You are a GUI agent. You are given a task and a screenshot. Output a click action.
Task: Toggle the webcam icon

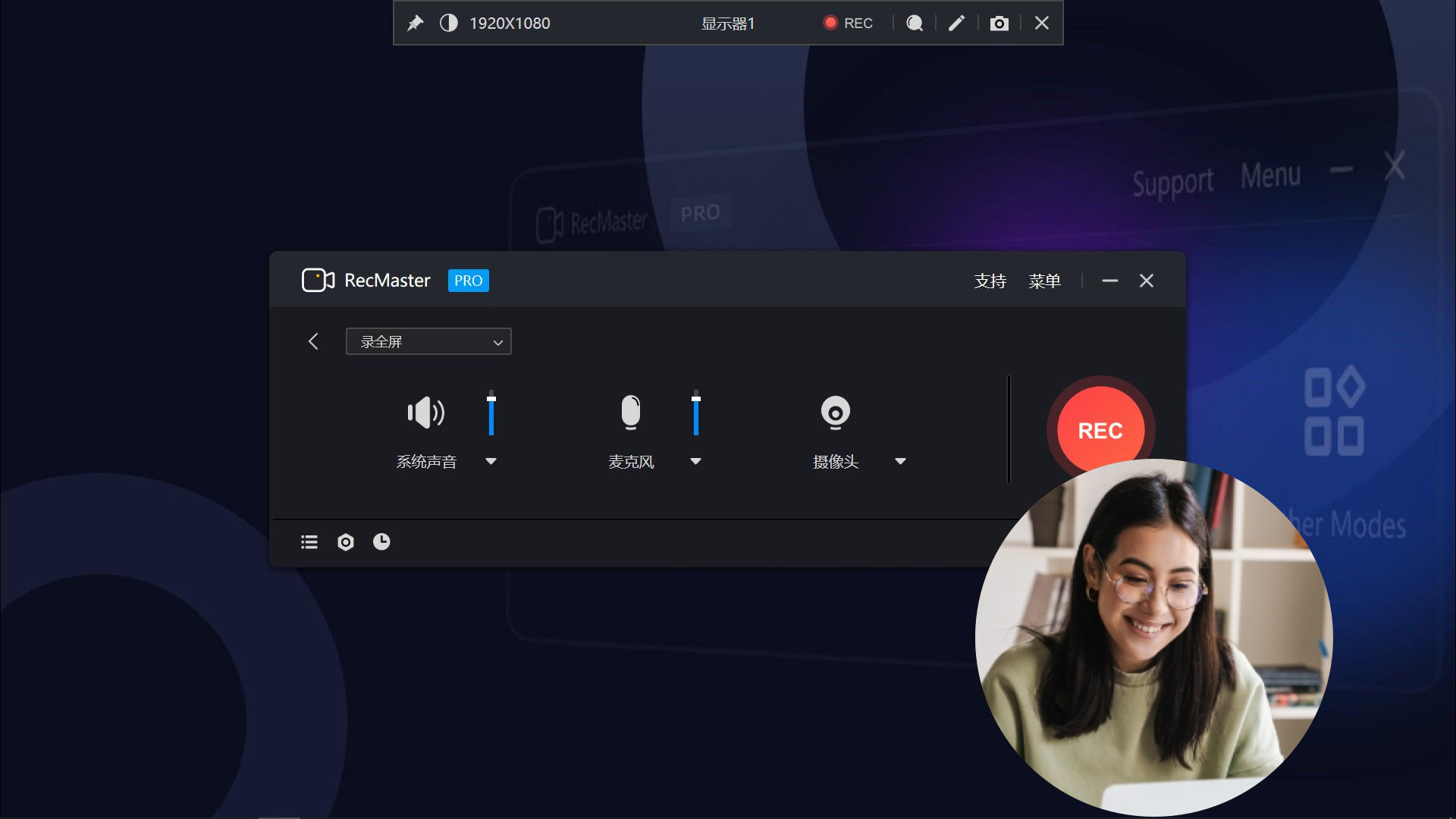(835, 413)
